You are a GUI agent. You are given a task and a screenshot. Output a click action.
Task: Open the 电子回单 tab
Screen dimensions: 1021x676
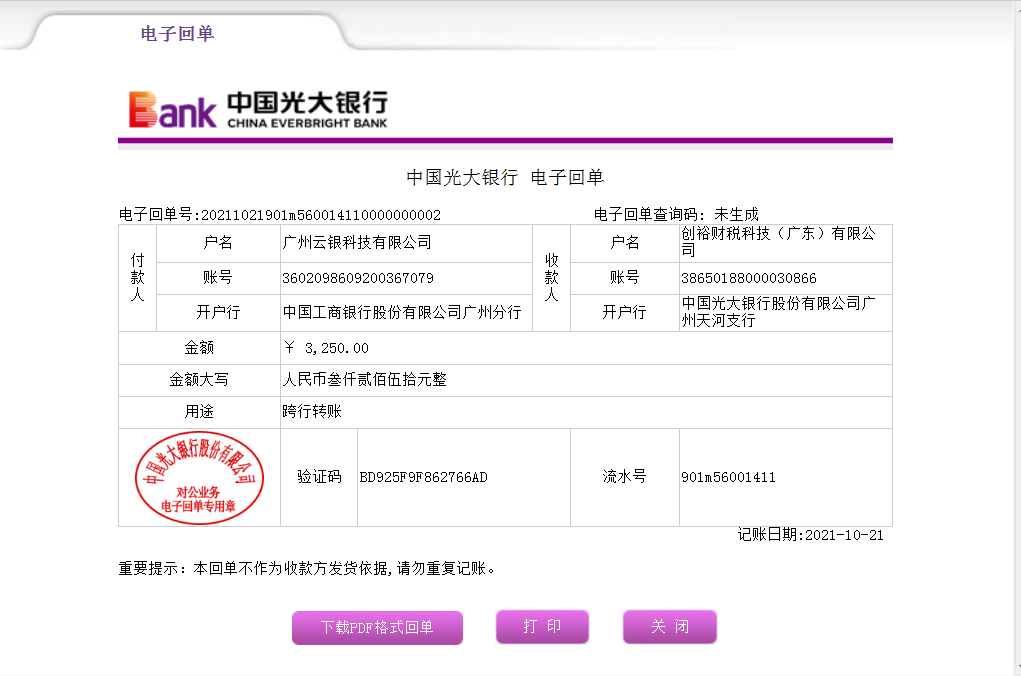[x=178, y=33]
